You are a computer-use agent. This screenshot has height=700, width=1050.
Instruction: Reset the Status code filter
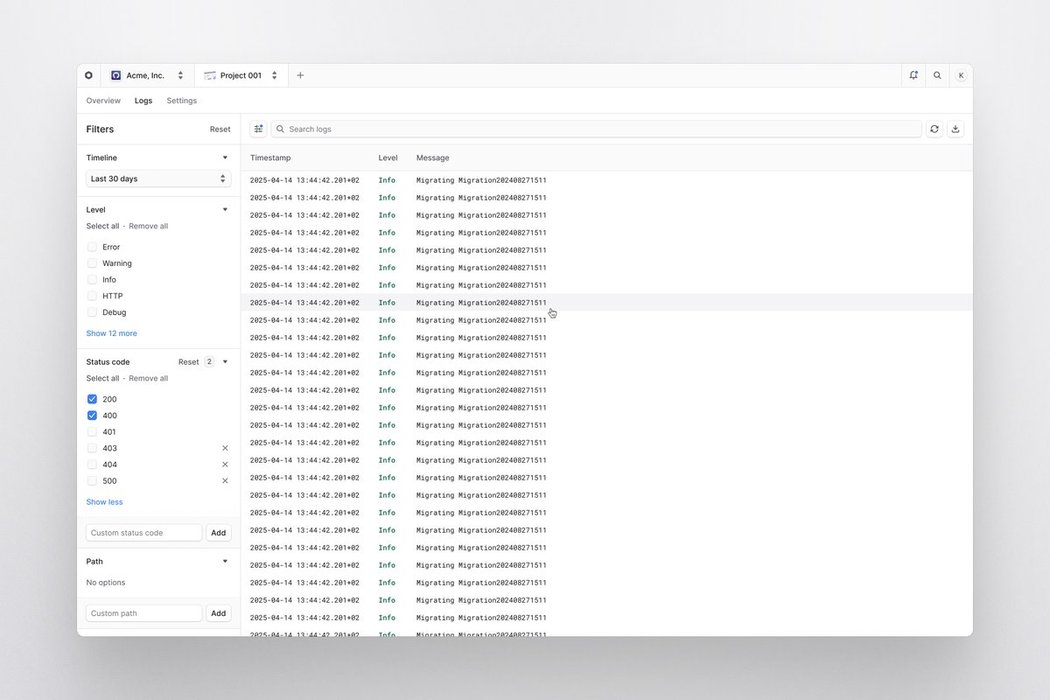[188, 362]
